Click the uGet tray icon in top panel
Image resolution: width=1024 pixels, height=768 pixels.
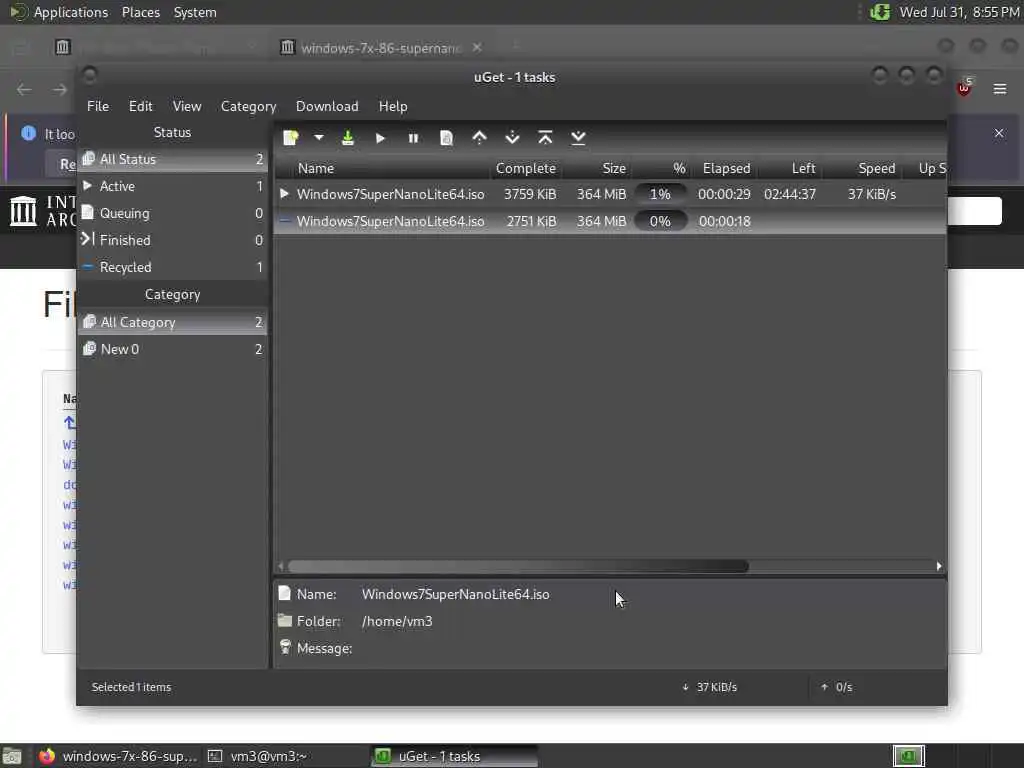(880, 12)
